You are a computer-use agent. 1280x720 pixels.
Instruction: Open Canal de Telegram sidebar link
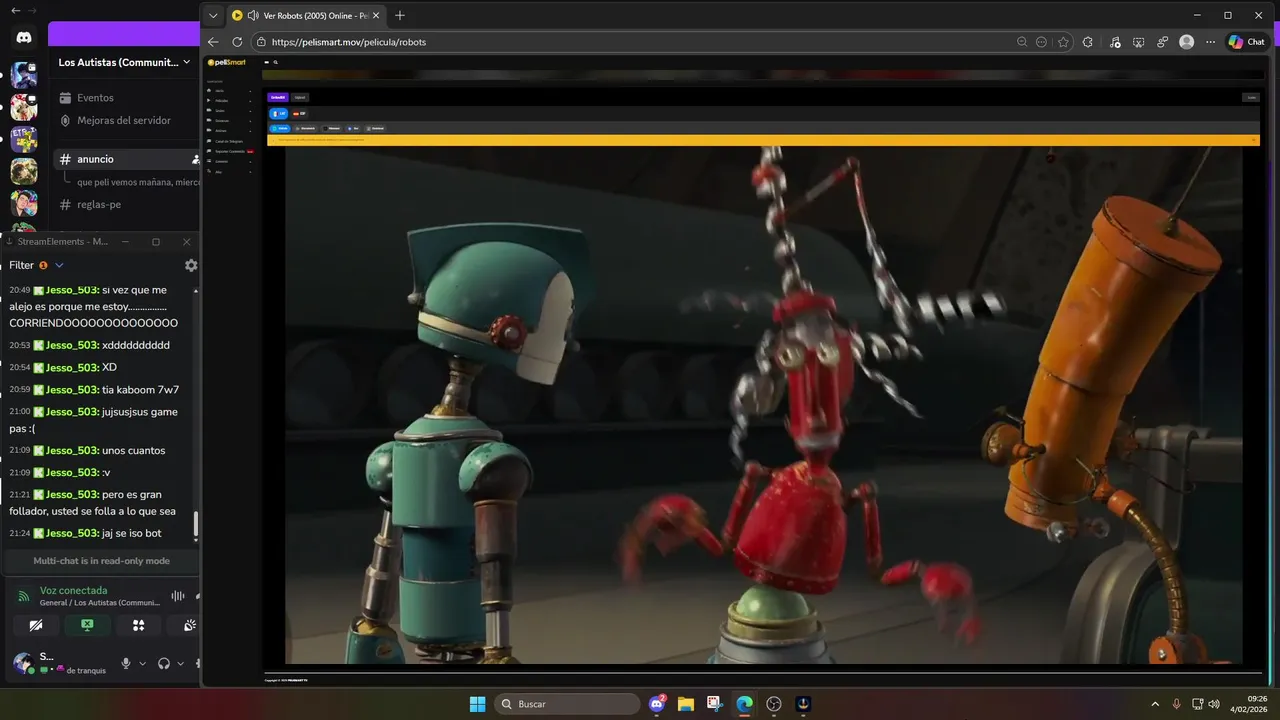(x=228, y=141)
